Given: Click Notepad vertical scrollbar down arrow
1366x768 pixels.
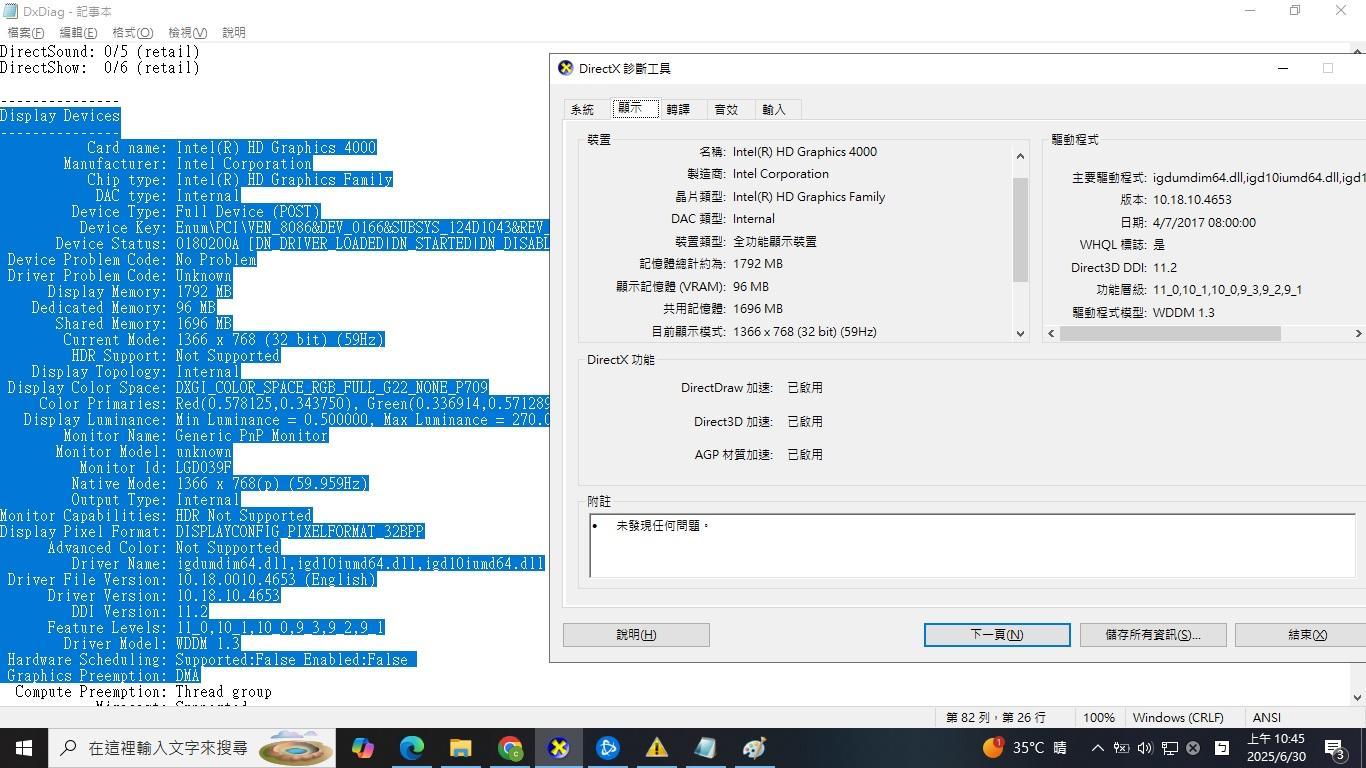Looking at the screenshot, I should 1357,697.
